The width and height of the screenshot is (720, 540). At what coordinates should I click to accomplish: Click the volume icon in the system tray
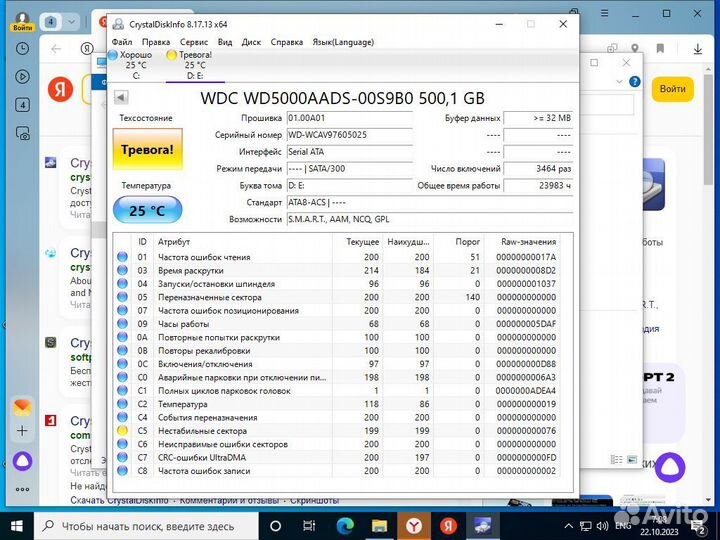(602, 526)
